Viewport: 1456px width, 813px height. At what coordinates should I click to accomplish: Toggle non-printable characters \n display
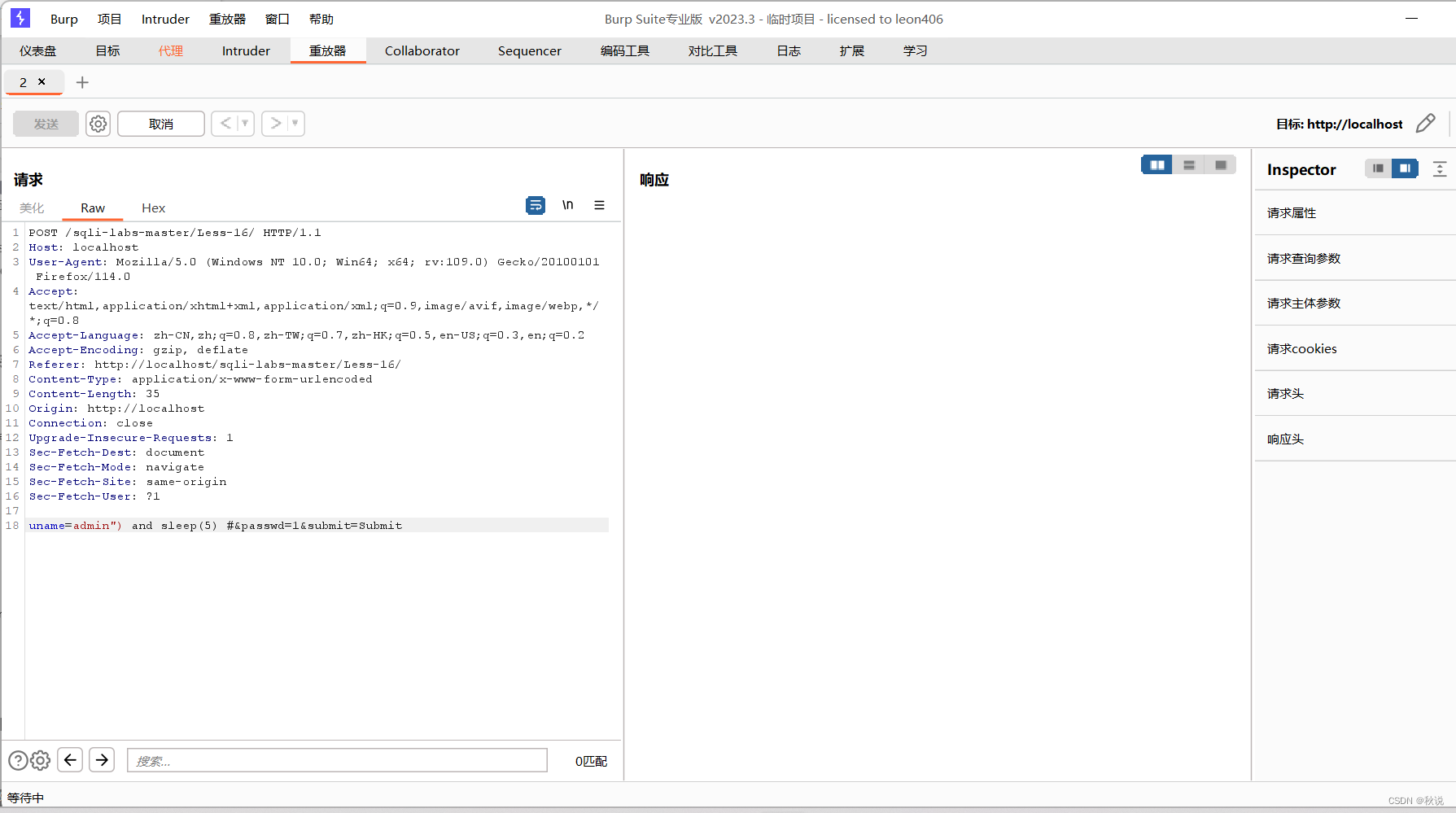[x=567, y=205]
